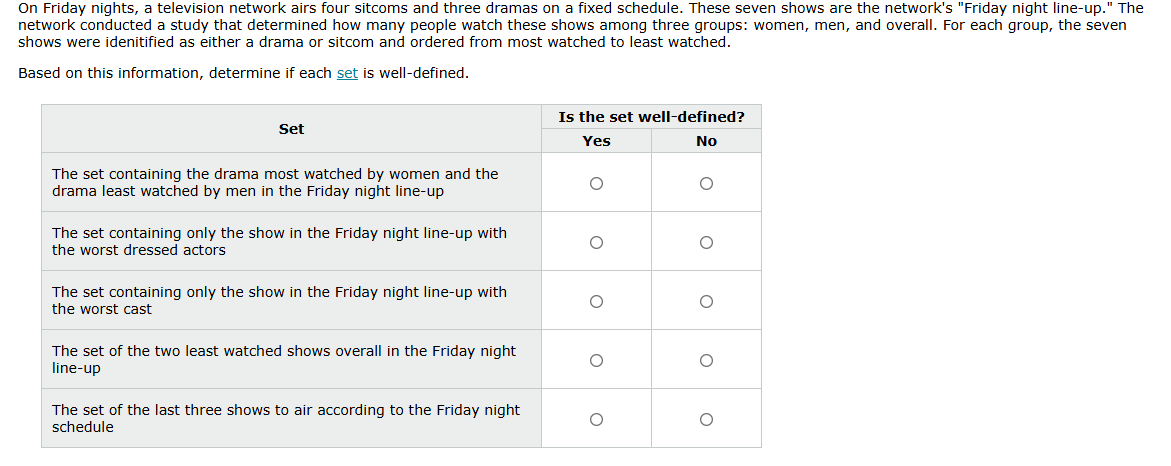
Task: Click the worst cast set description
Action: click(x=279, y=300)
